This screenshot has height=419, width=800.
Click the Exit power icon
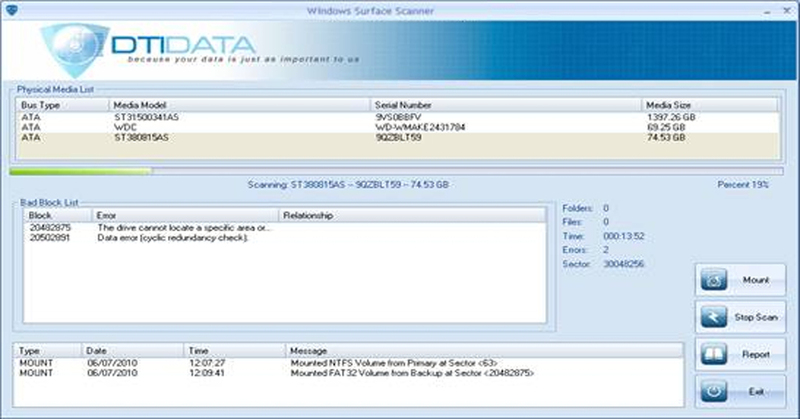click(714, 391)
